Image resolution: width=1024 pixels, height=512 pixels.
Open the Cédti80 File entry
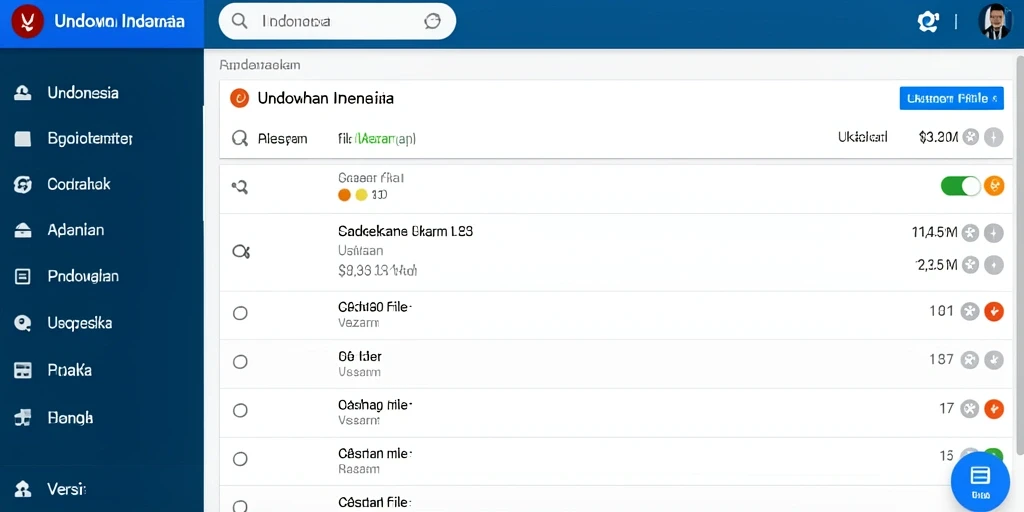pos(376,306)
